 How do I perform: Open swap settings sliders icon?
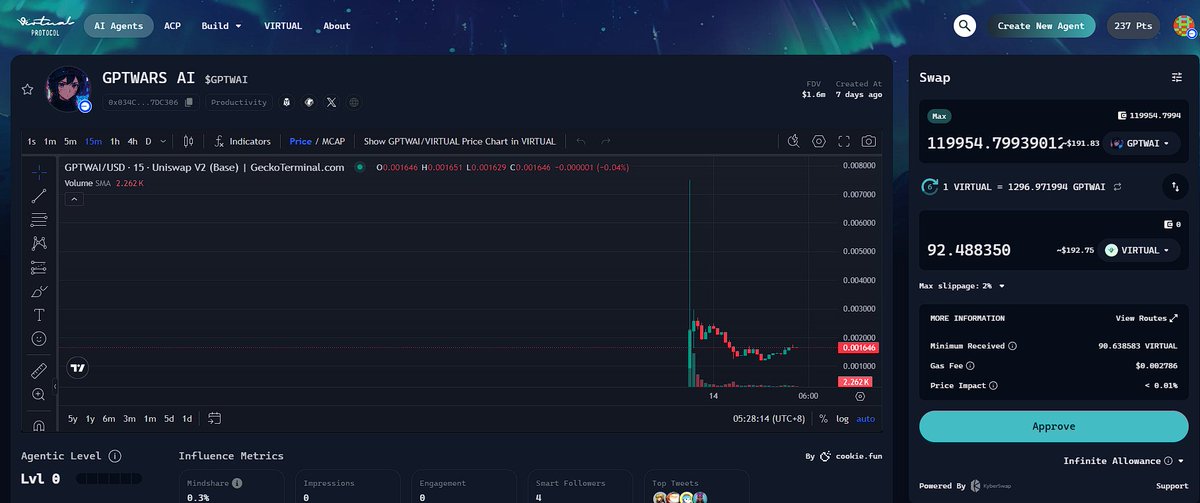click(x=1177, y=77)
